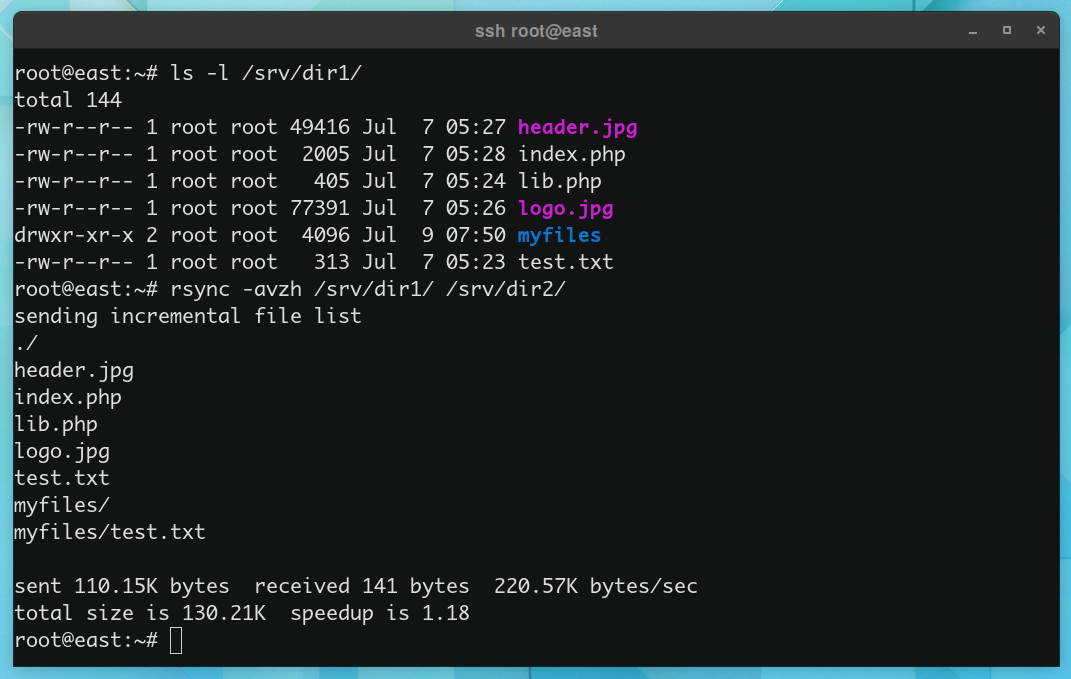Select the test.txt entry in the listing
Viewport: 1071px width, 679px height.
565,262
